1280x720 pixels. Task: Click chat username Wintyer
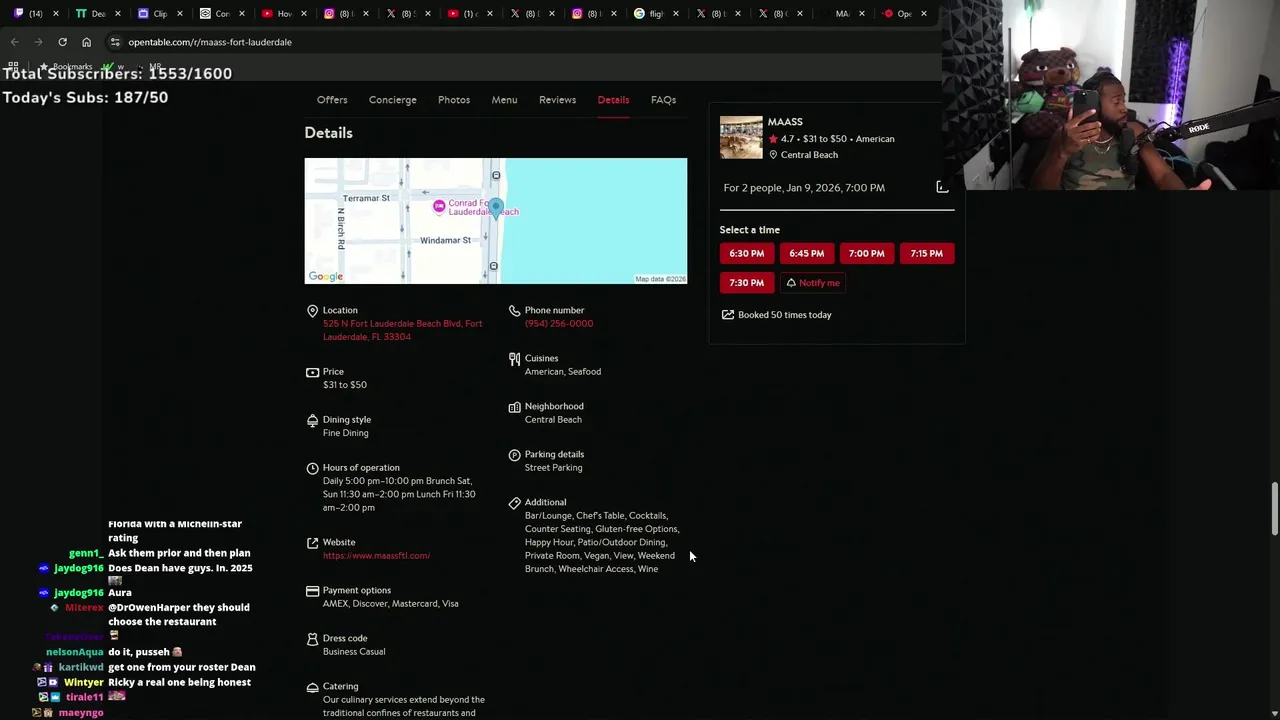coord(84,683)
